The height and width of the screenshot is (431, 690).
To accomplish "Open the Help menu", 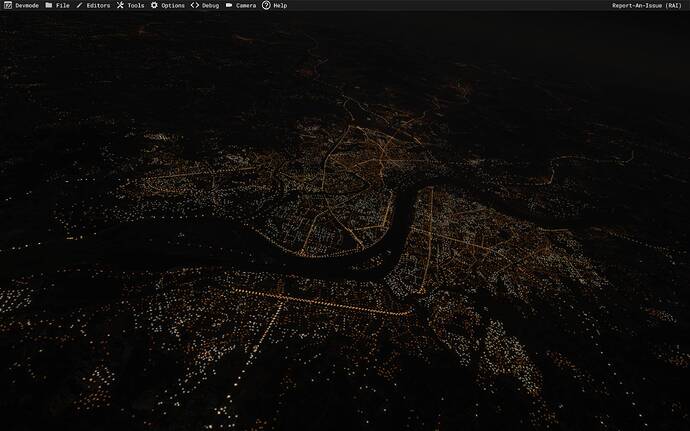I will [275, 6].
